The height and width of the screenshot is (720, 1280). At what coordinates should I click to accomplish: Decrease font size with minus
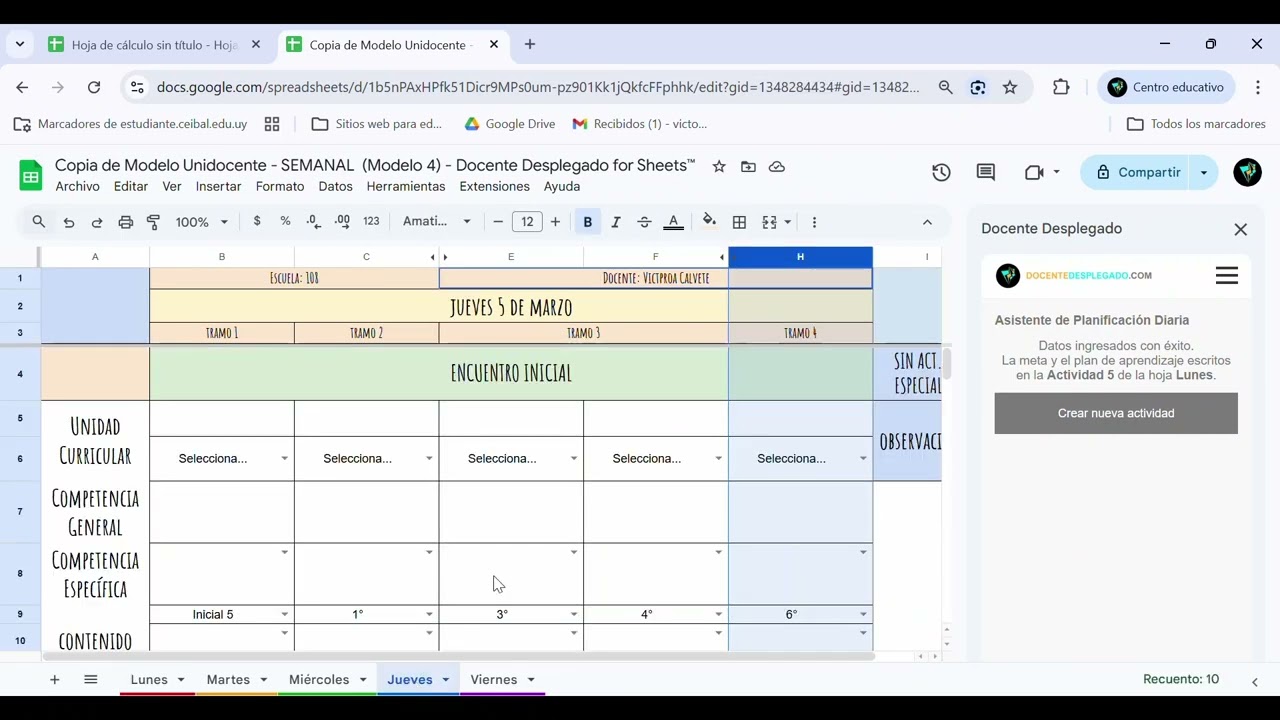[498, 222]
